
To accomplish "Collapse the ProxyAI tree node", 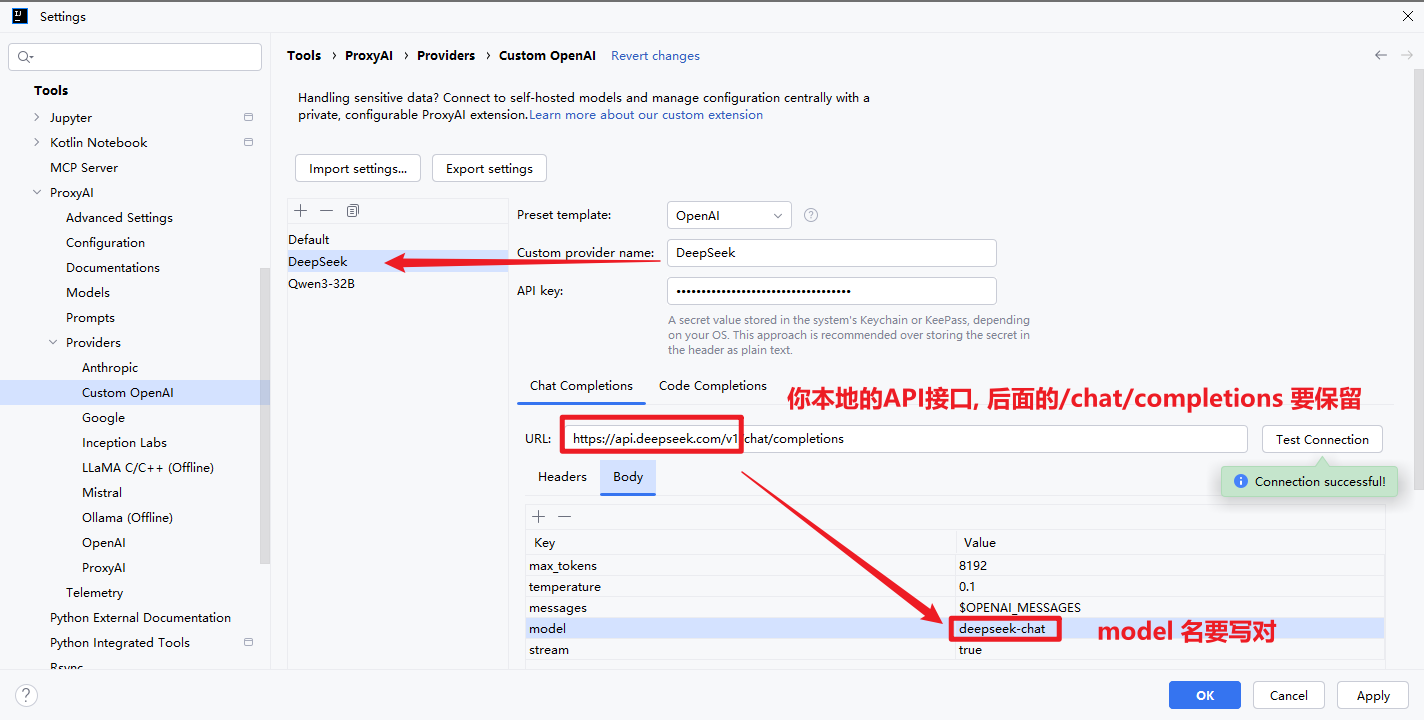I will pos(37,192).
